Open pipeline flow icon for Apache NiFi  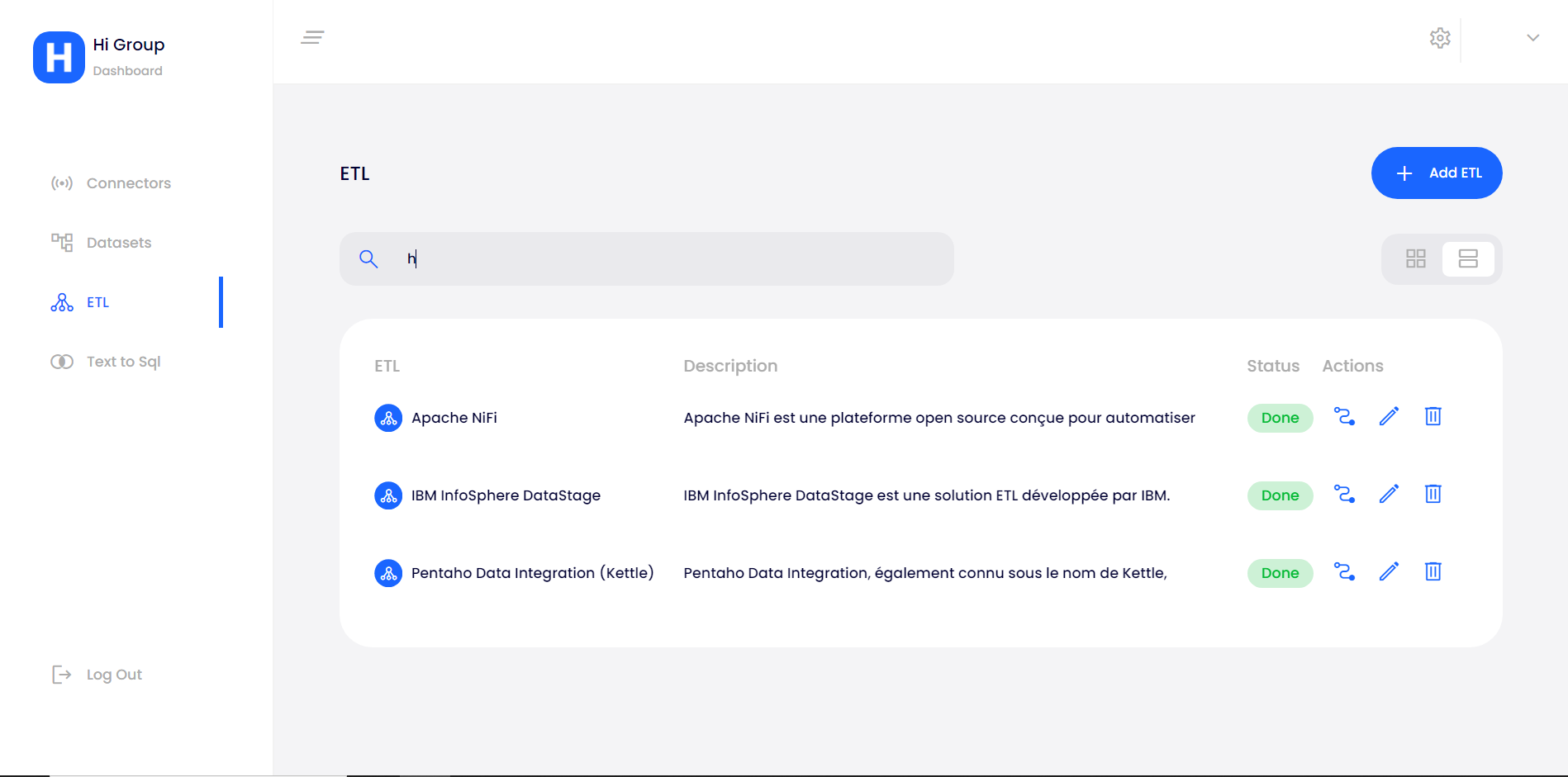coord(1344,416)
